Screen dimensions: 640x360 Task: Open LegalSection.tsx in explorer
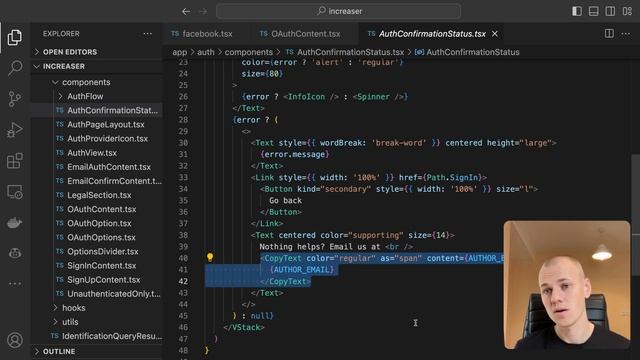(x=97, y=195)
